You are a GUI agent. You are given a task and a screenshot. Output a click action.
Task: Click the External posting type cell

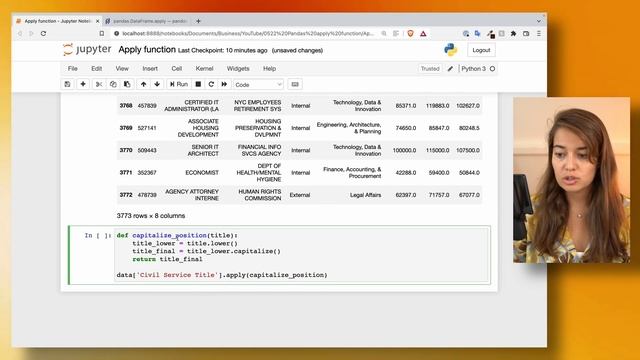point(300,195)
